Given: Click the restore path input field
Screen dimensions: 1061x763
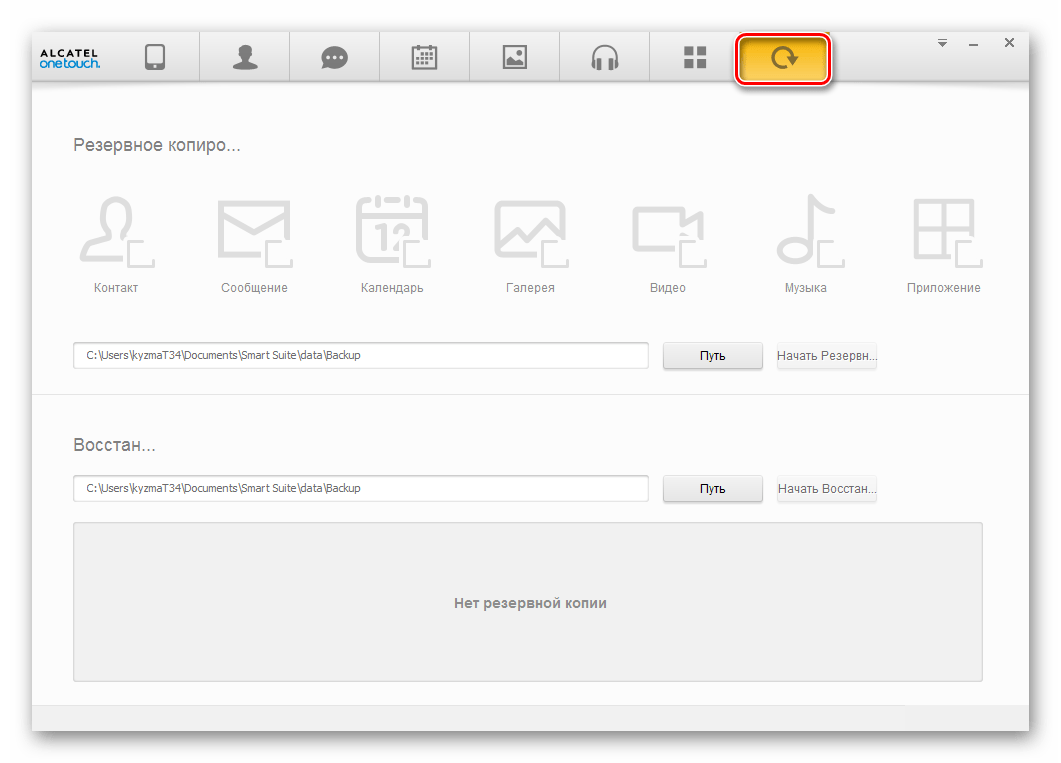Looking at the screenshot, I should tap(361, 488).
